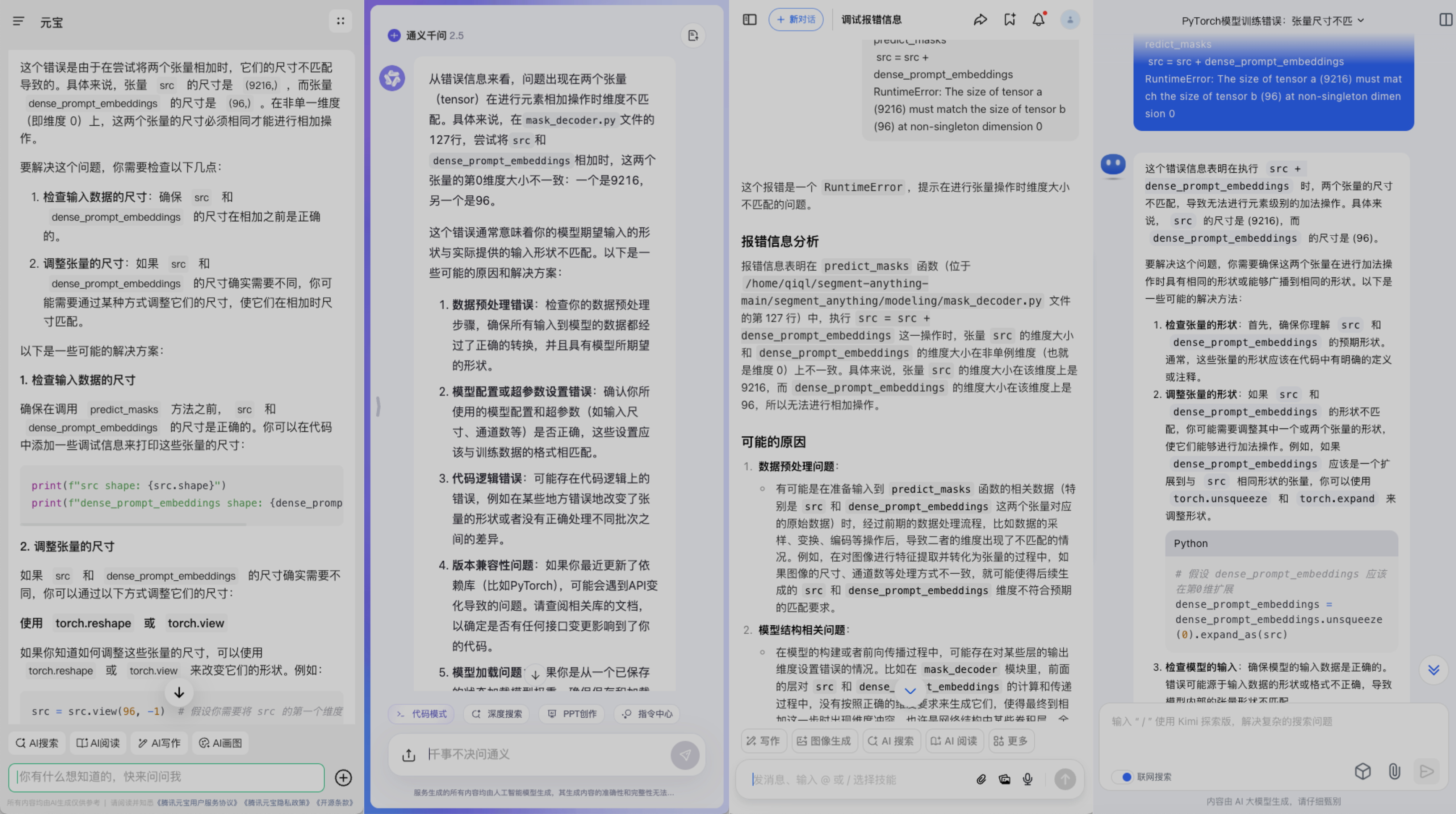This screenshot has width=1456, height=814.
Task: Click the blue chevron down above 写作 chips
Action: click(x=910, y=690)
